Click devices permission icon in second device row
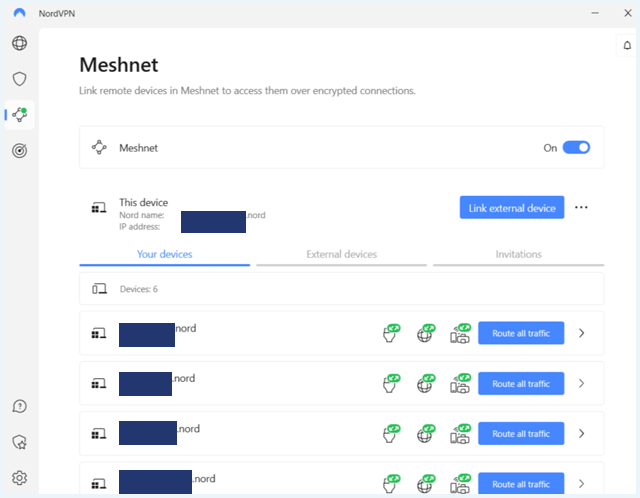The width and height of the screenshot is (640, 498). (x=460, y=383)
